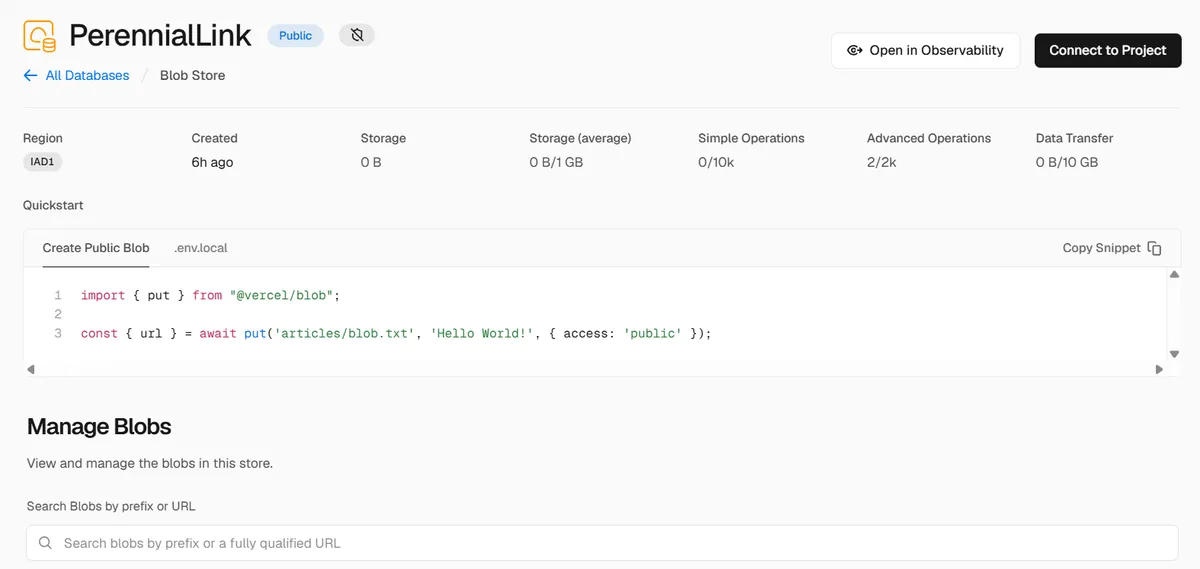Click Data Transfer value 0 B/10 GB
This screenshot has height=569, width=1200.
pyautogui.click(x=1067, y=162)
